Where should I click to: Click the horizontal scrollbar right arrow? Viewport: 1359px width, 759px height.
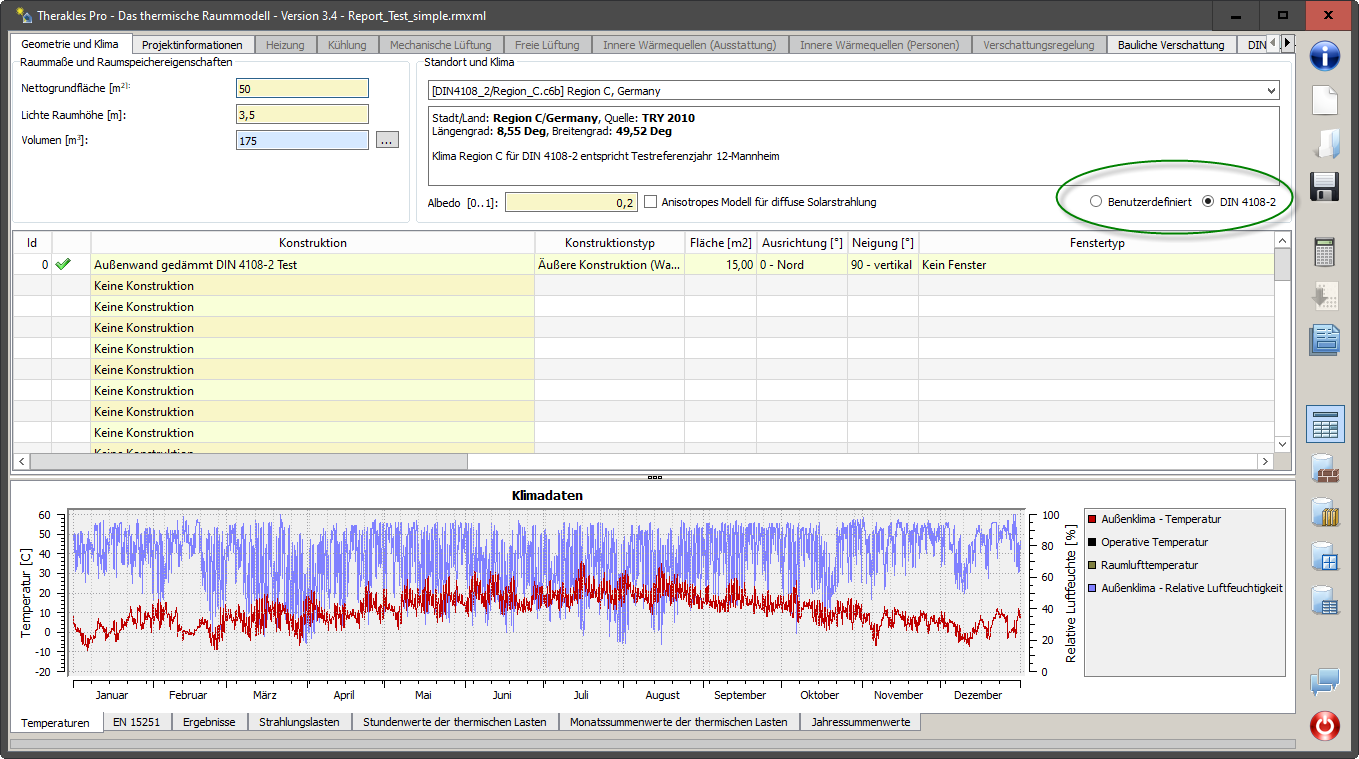coord(1265,462)
